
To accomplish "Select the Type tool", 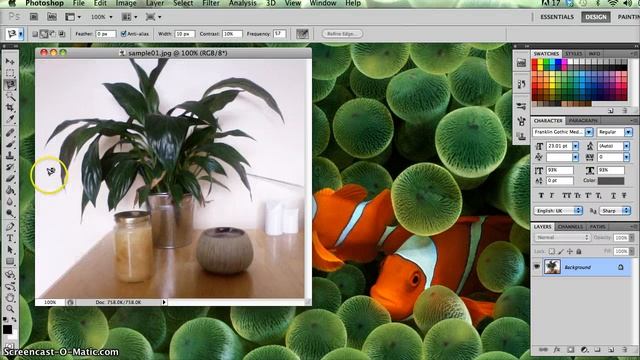I will pyautogui.click(x=10, y=238).
